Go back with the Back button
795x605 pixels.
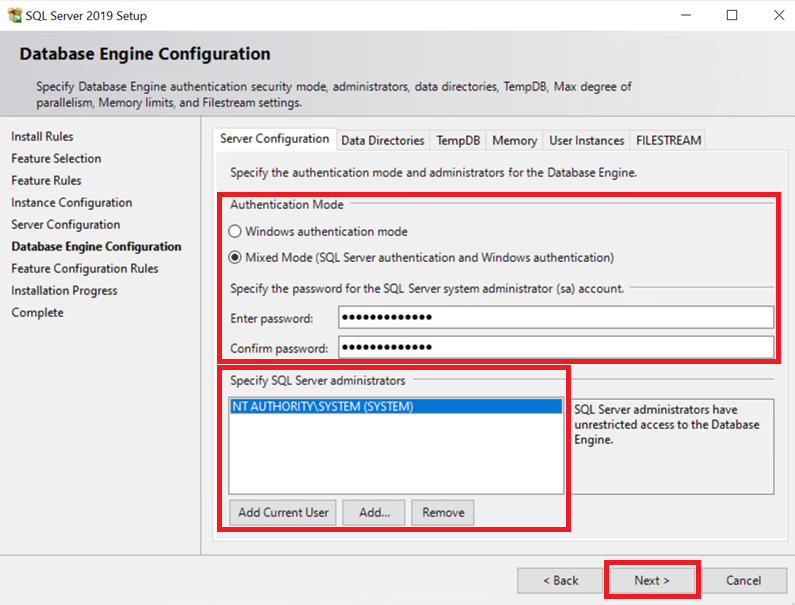560,580
